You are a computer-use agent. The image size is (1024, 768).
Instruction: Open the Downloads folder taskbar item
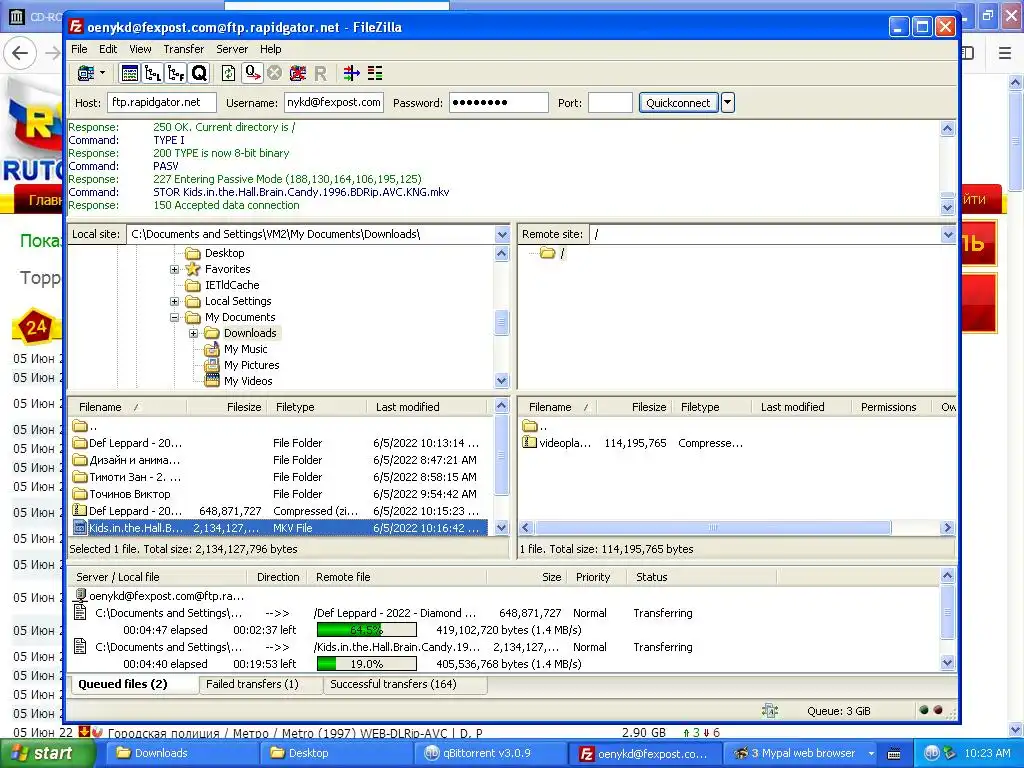pos(181,754)
